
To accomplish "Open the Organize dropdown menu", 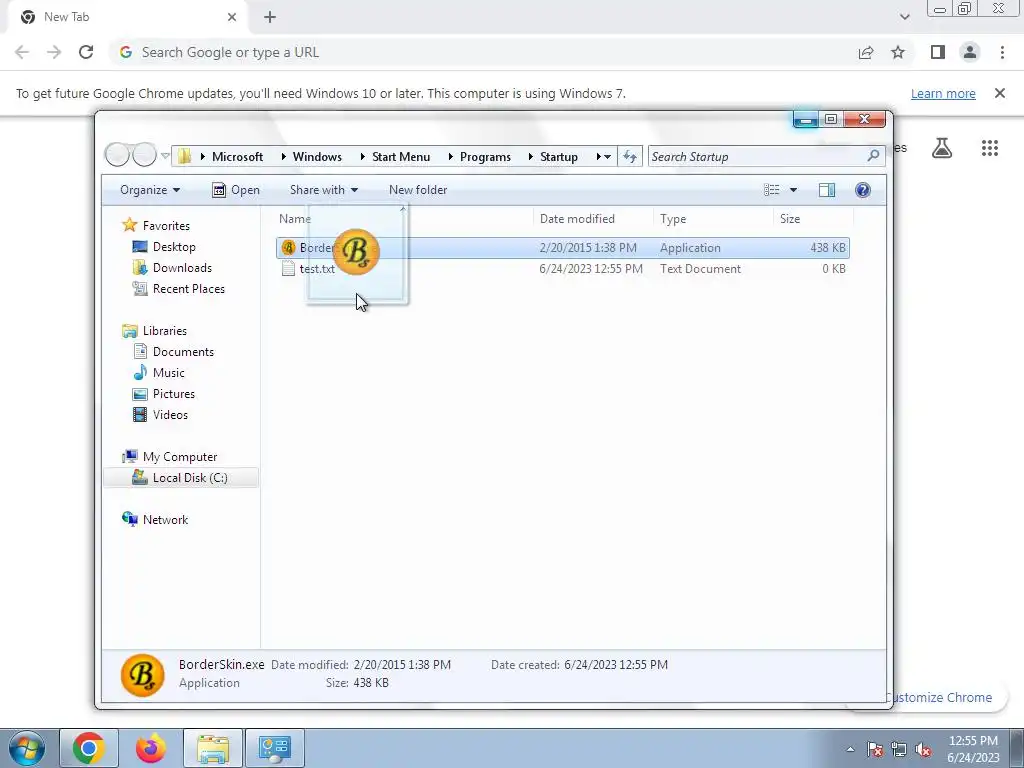I will 150,190.
